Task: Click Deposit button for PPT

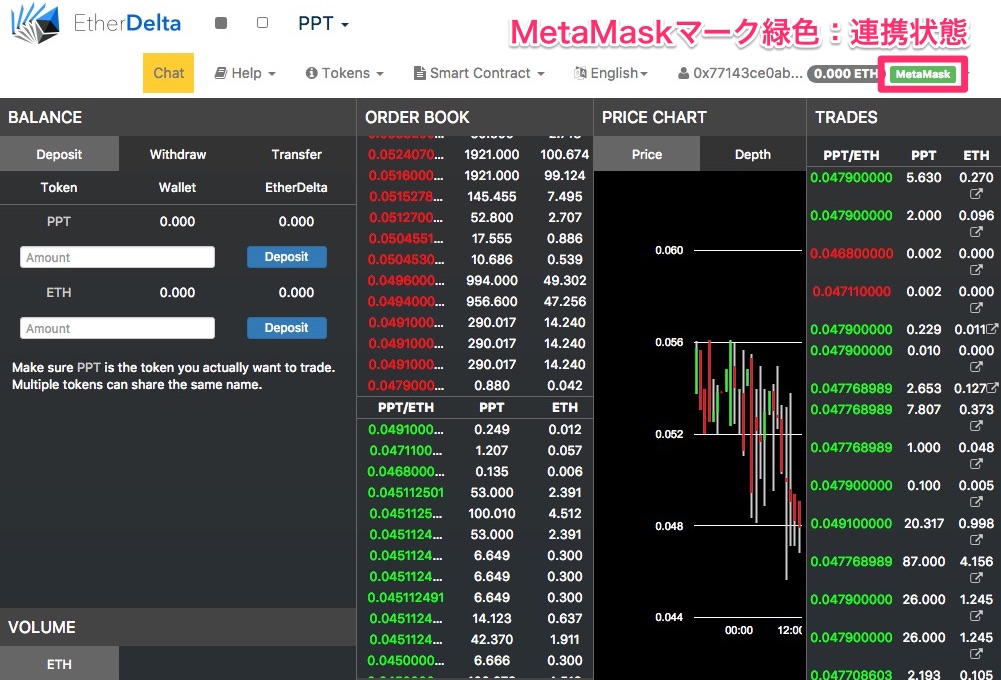Action: tap(287, 257)
